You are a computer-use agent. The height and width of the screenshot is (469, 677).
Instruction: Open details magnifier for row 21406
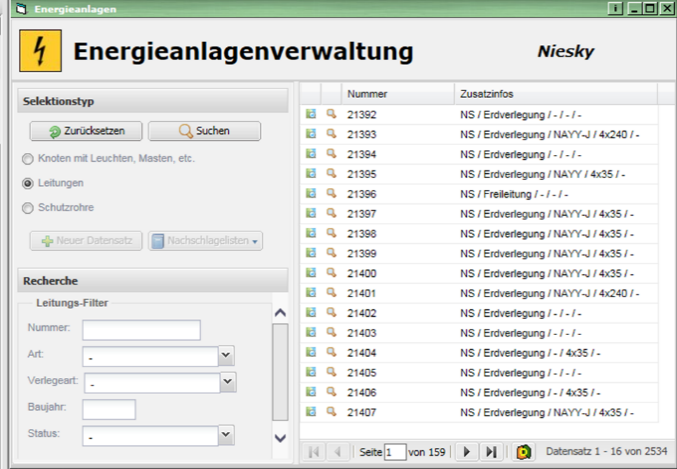pyautogui.click(x=331, y=392)
